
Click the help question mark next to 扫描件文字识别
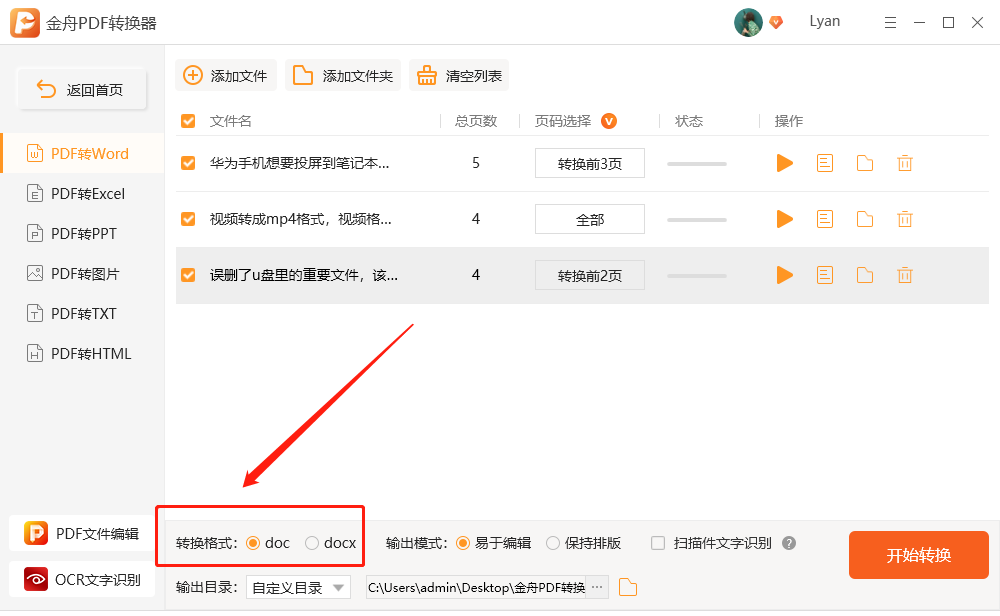click(x=789, y=543)
